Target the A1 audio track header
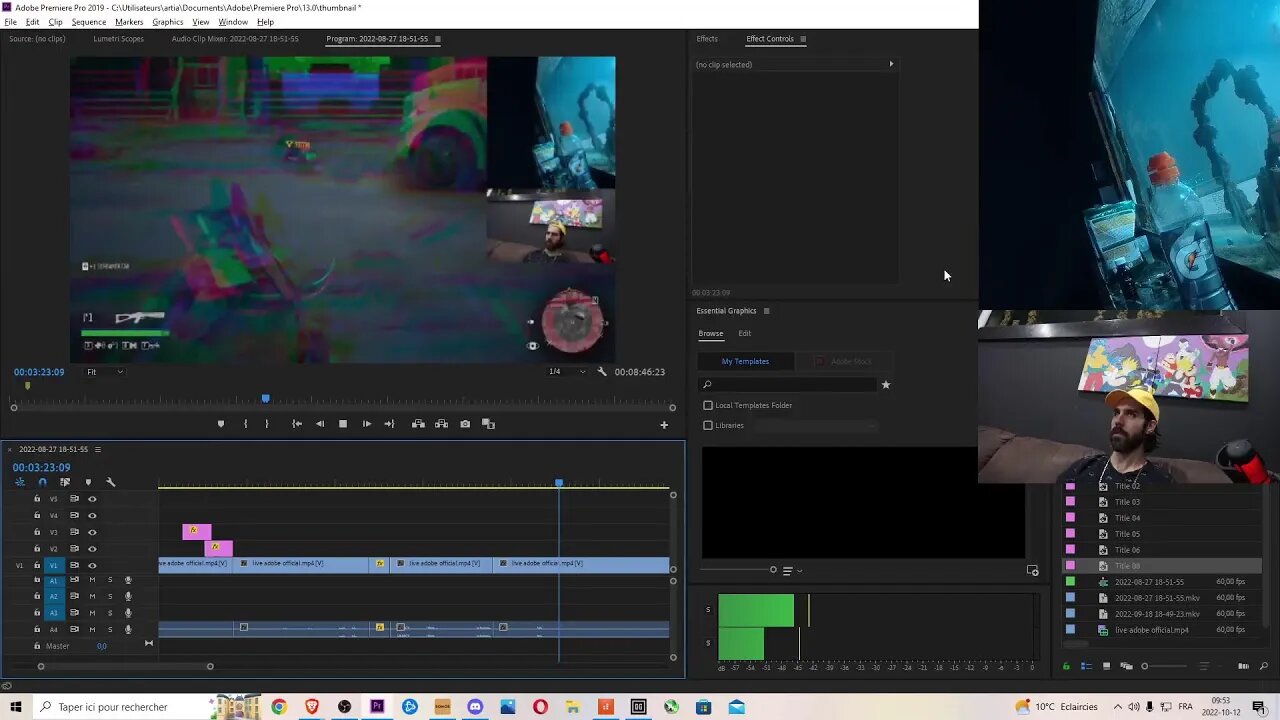The height and width of the screenshot is (720, 1280). (54, 580)
